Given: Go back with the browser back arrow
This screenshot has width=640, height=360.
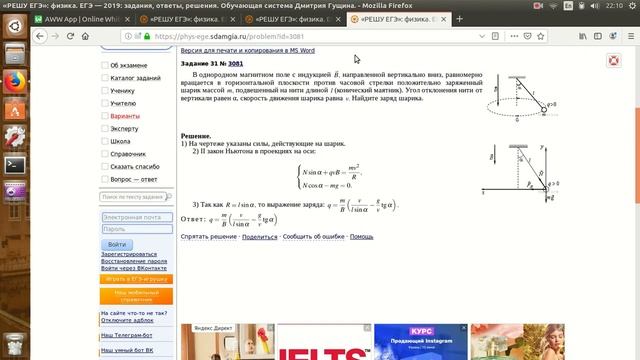Looking at the screenshot, I should point(40,36).
